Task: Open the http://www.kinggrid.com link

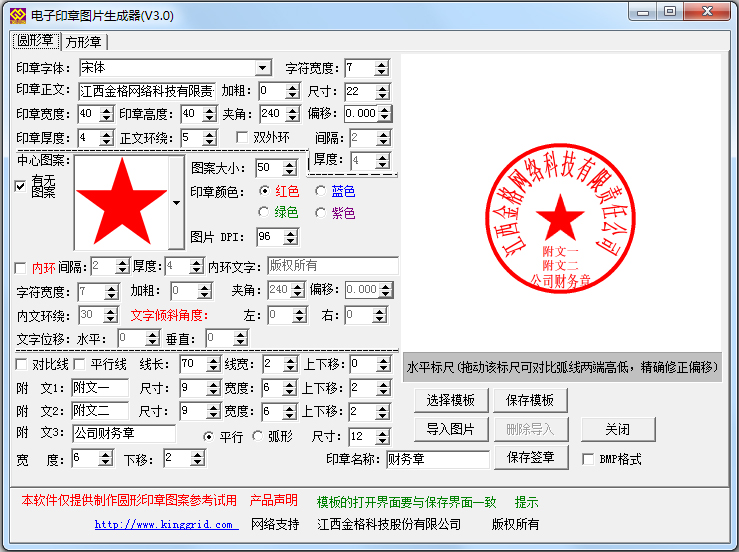Action: (x=166, y=524)
